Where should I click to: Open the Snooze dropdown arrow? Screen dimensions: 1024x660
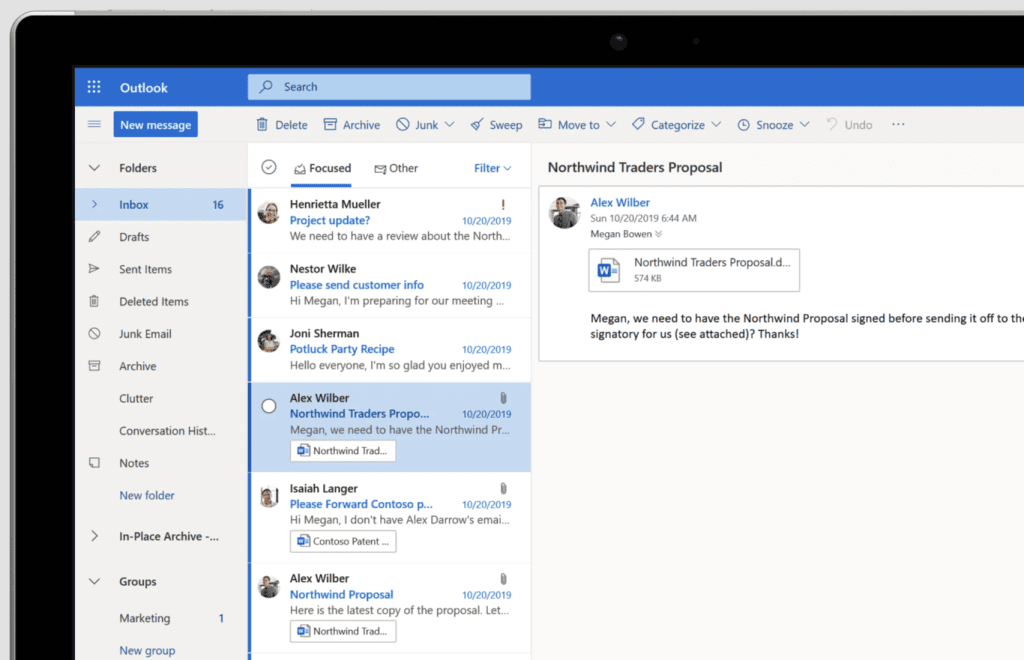click(804, 124)
